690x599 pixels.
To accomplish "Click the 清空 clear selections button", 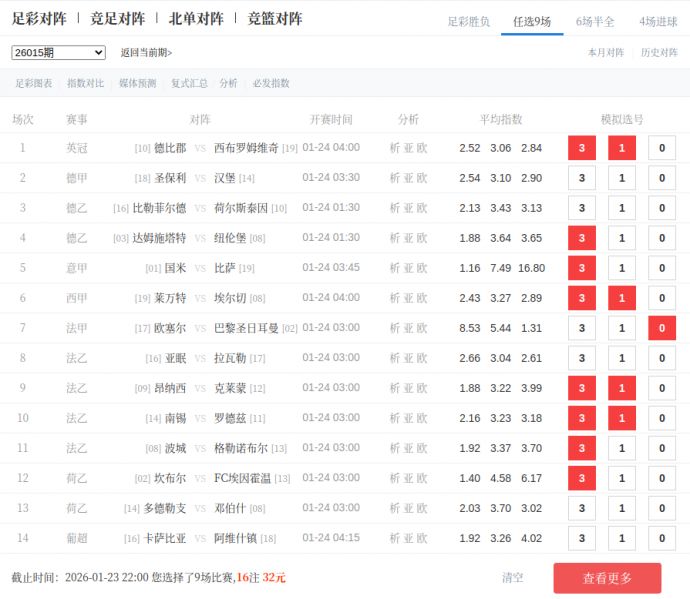I will pos(512,578).
